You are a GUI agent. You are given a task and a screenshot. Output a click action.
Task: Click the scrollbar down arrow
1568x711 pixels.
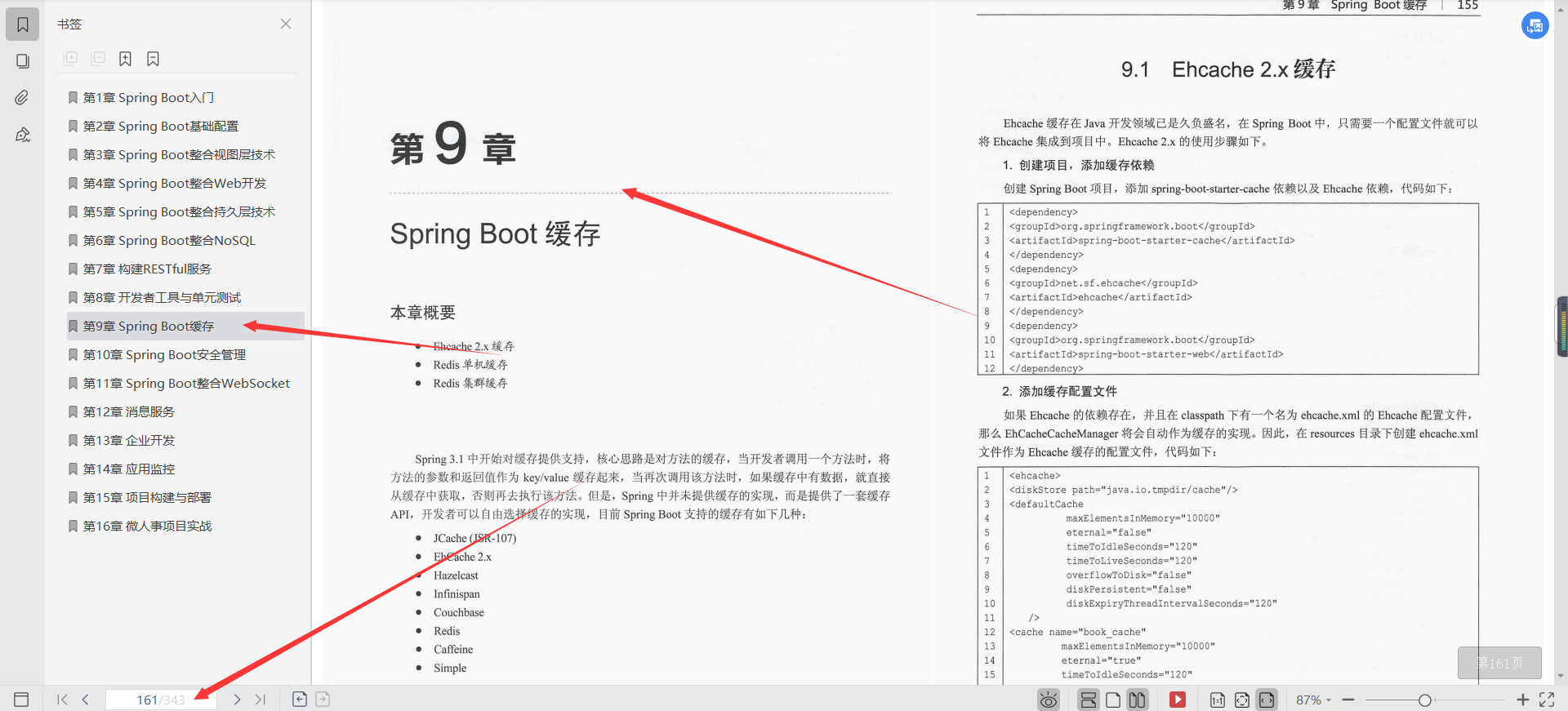click(1561, 676)
